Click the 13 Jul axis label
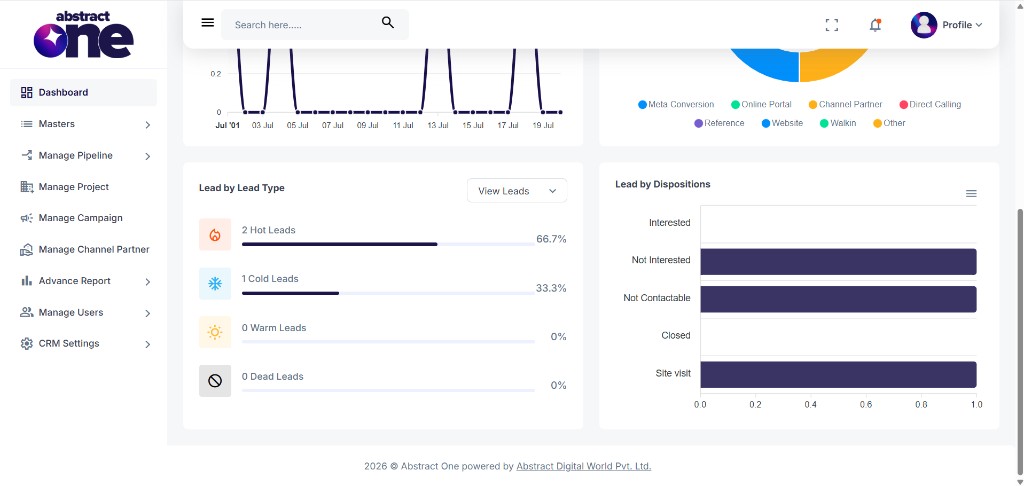This screenshot has width=1024, height=486. [x=436, y=125]
